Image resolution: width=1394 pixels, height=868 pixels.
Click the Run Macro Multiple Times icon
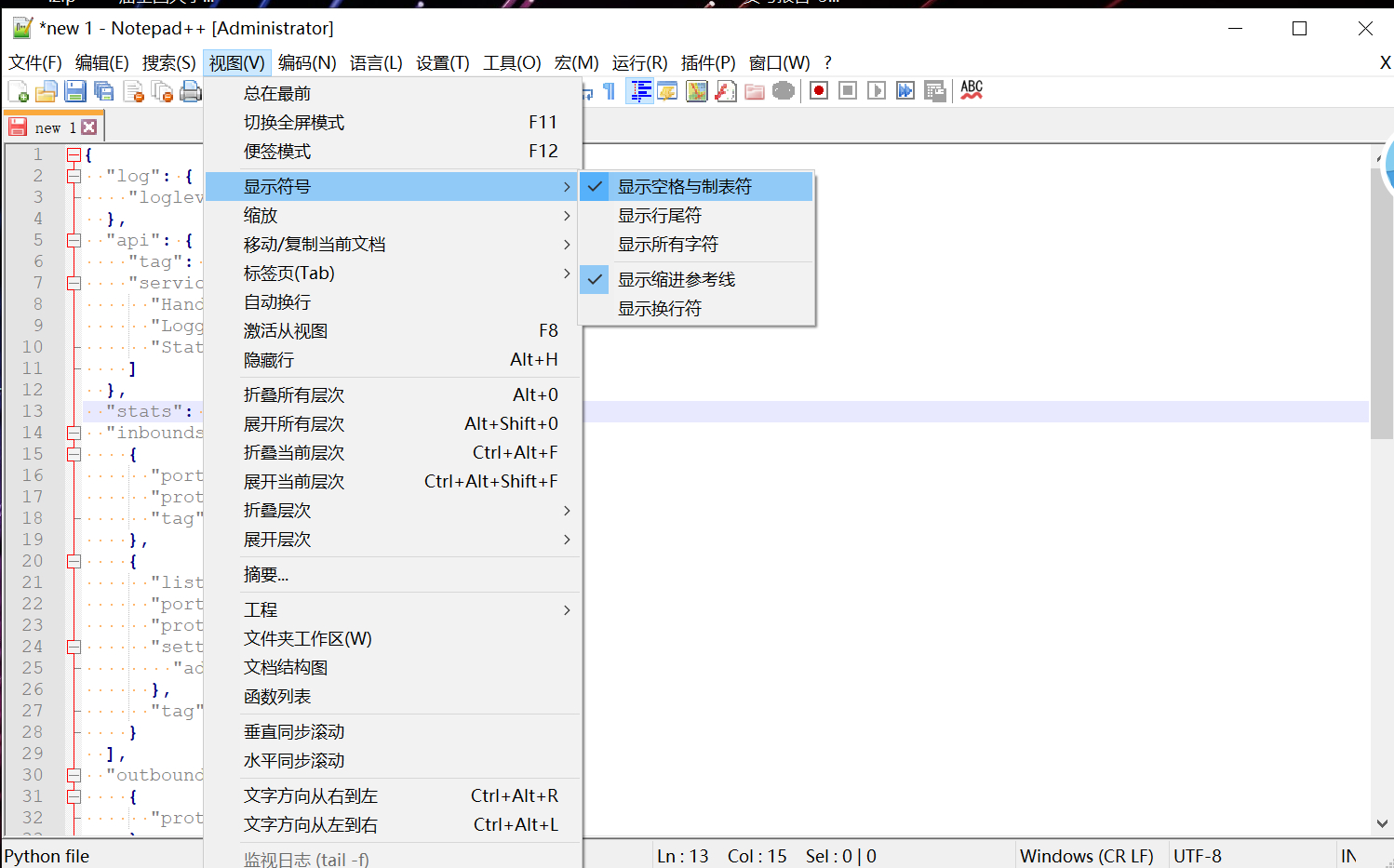(905, 91)
